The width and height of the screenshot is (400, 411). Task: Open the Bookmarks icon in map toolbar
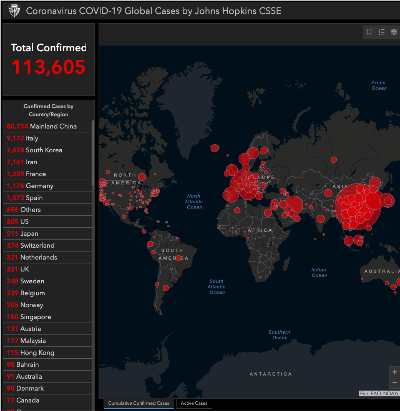(x=369, y=32)
